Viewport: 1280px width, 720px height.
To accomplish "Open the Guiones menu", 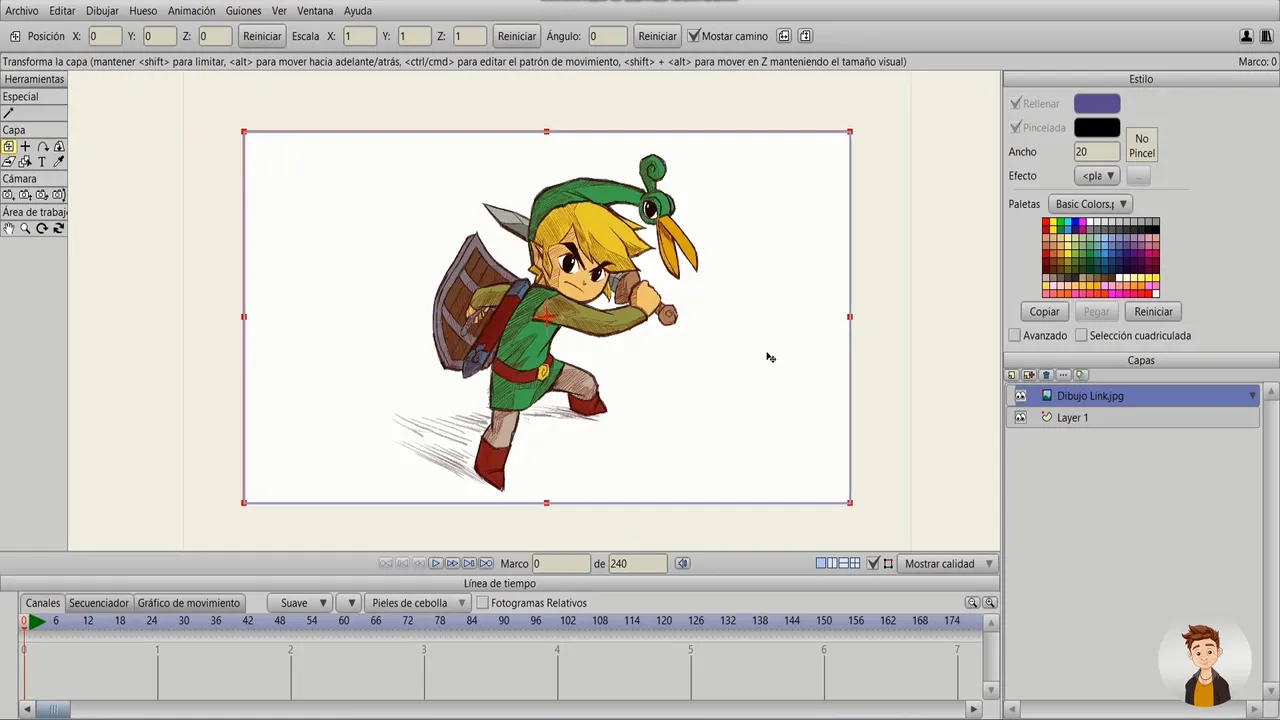I will (x=243, y=11).
